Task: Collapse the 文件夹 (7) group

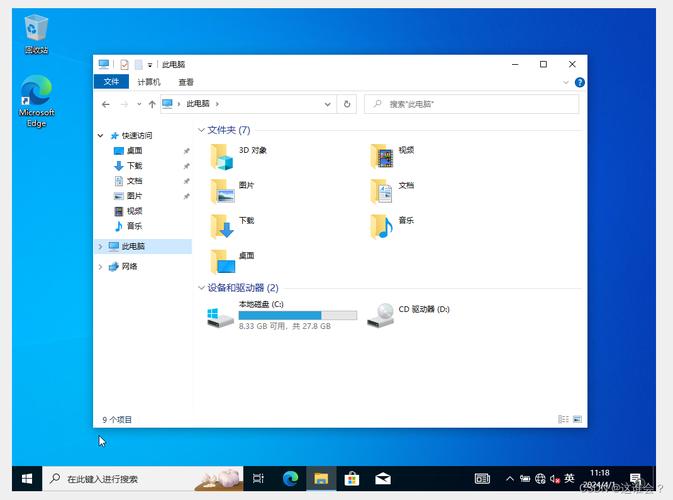Action: pyautogui.click(x=201, y=130)
